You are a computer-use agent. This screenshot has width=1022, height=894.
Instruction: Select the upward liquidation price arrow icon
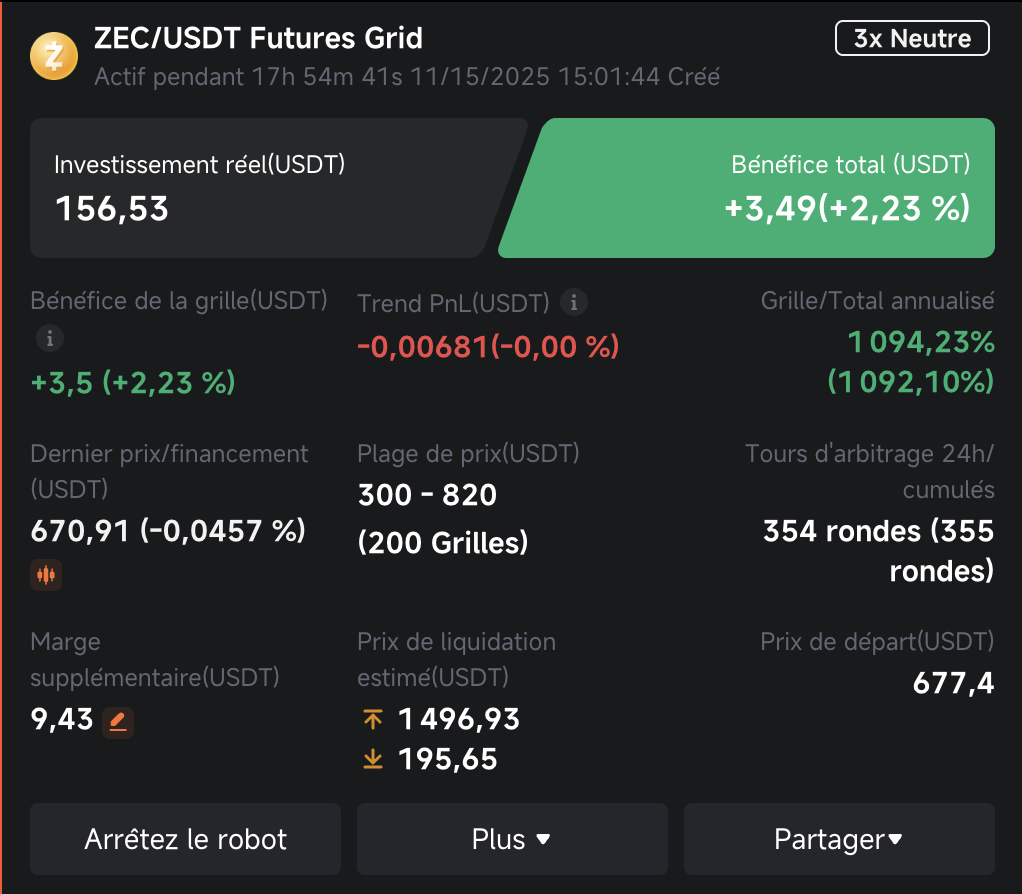click(372, 719)
